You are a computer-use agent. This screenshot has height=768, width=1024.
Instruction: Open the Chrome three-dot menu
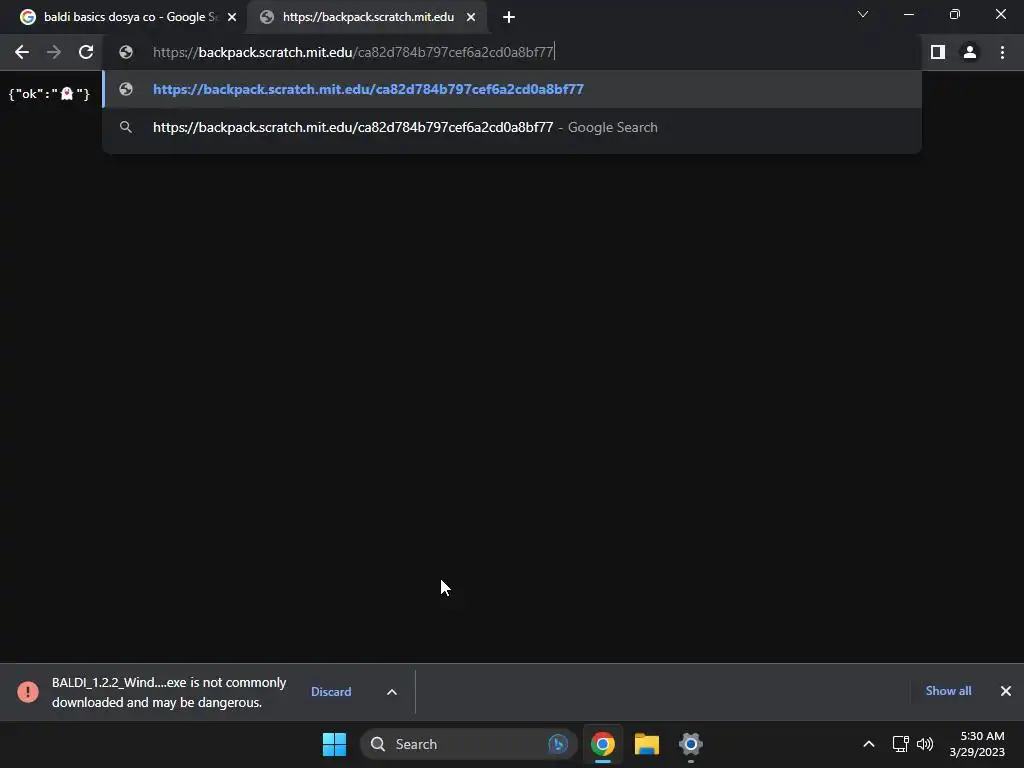click(1002, 52)
